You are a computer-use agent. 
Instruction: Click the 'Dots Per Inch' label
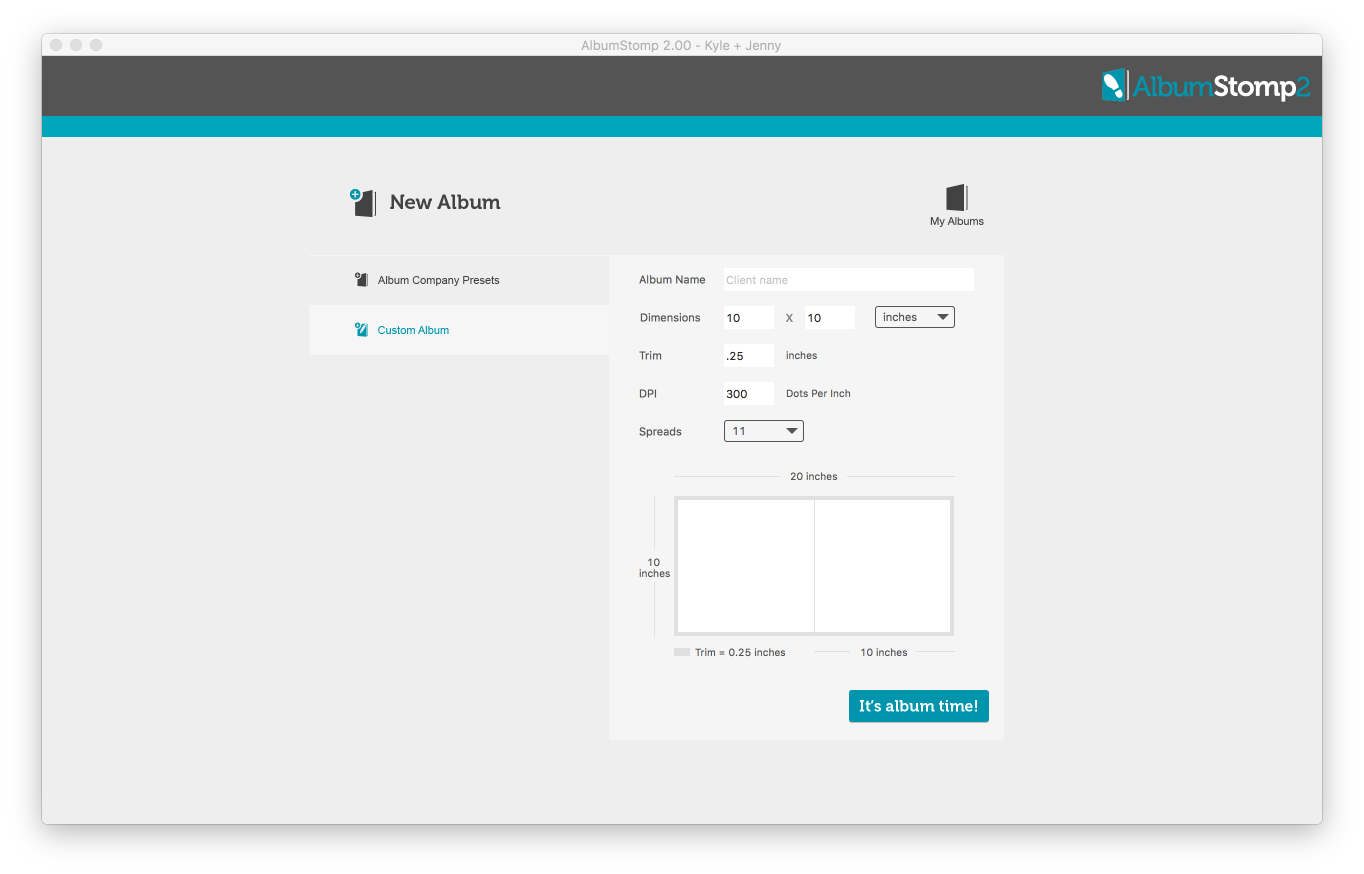818,394
